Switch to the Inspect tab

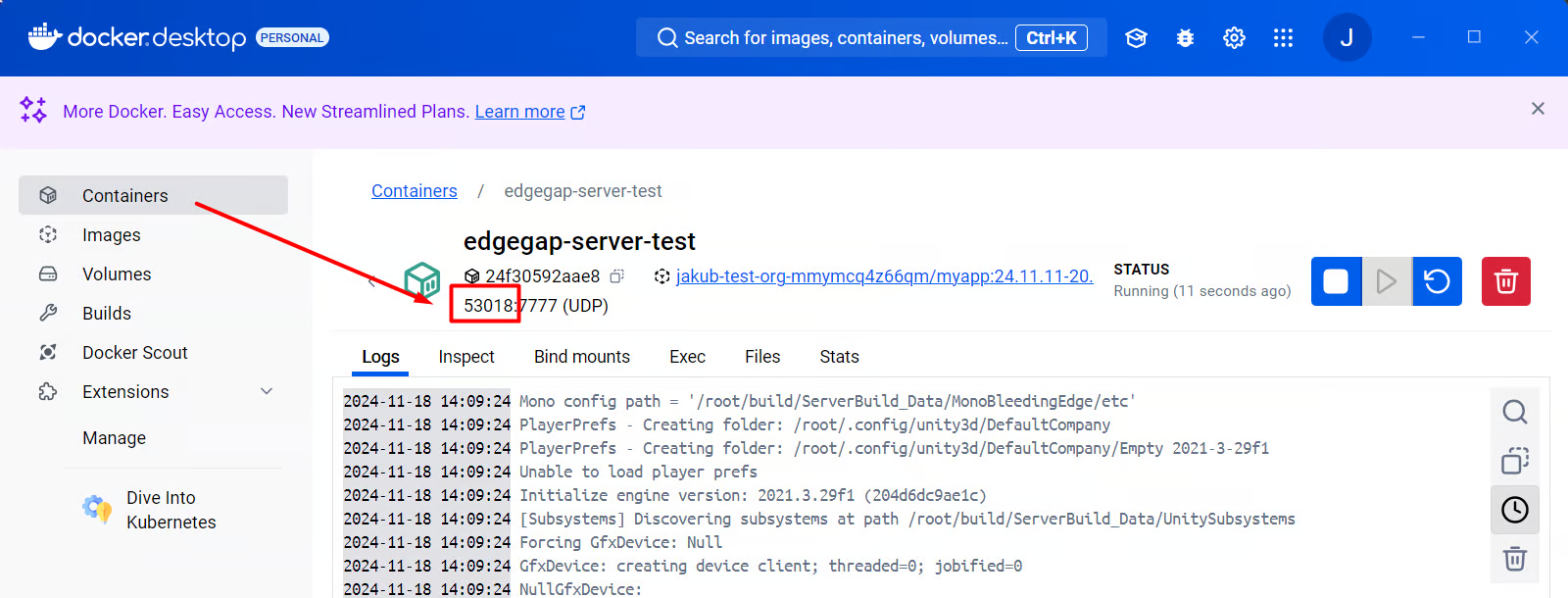tap(466, 357)
